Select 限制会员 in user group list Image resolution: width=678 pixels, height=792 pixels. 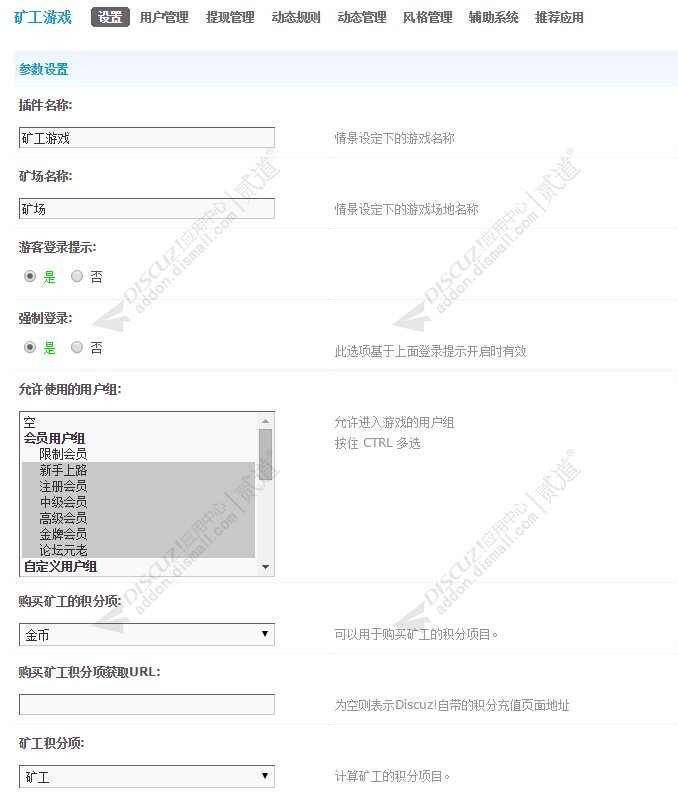click(x=139, y=454)
